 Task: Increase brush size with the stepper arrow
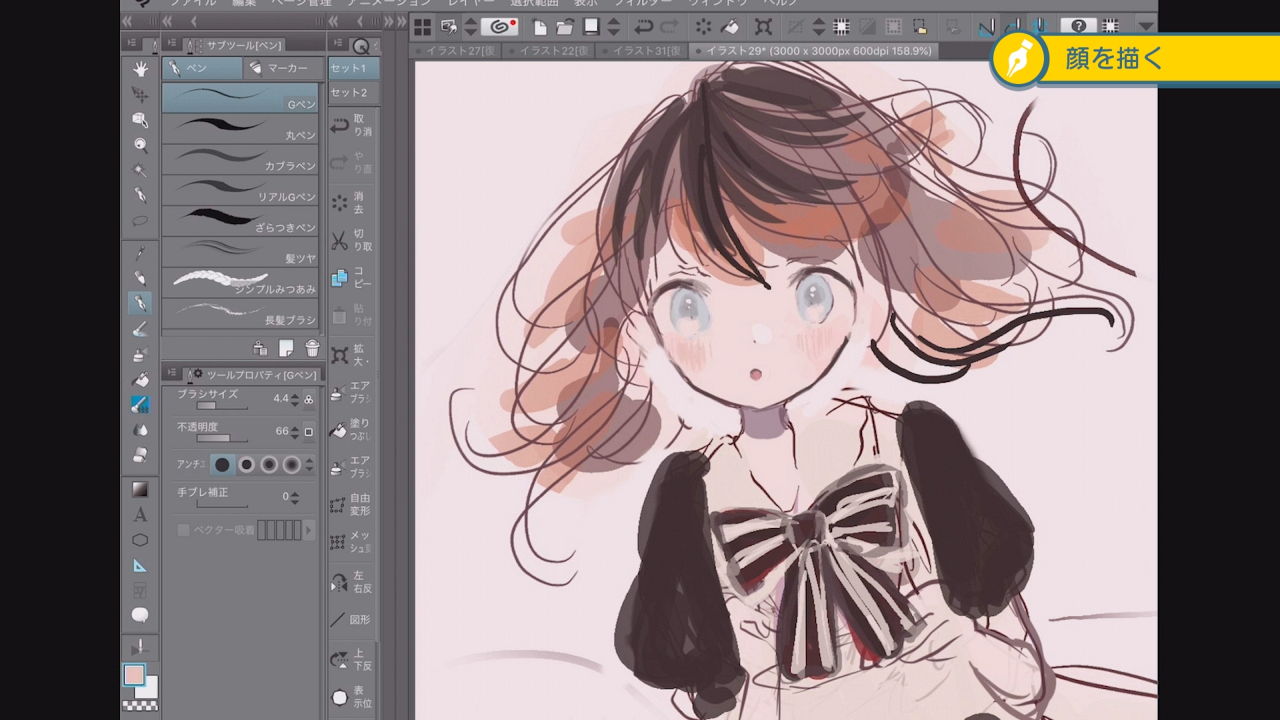coord(294,395)
